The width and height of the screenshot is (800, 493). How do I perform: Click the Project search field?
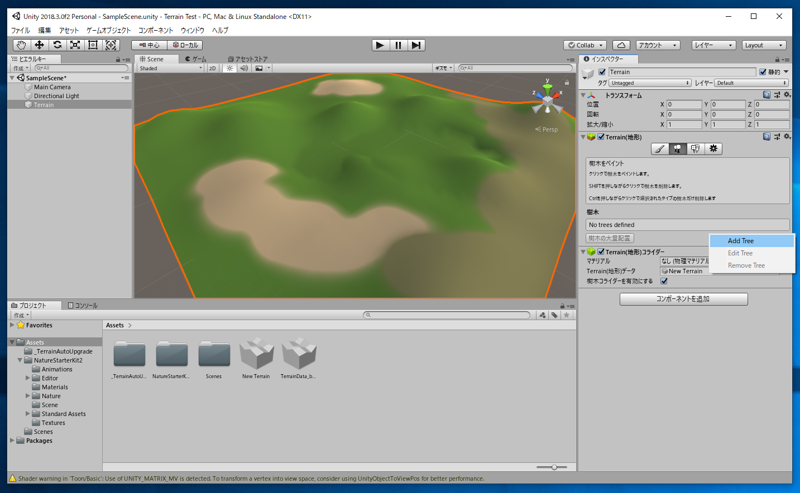point(446,315)
